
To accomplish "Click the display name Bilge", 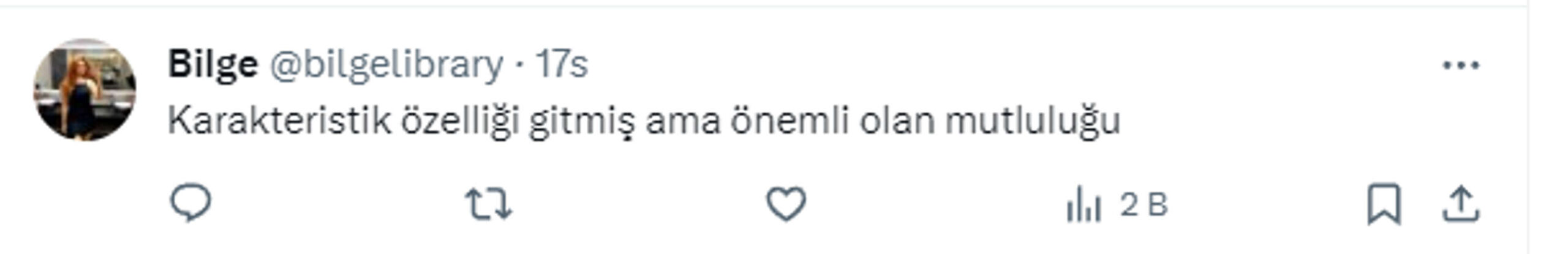I will (x=213, y=65).
